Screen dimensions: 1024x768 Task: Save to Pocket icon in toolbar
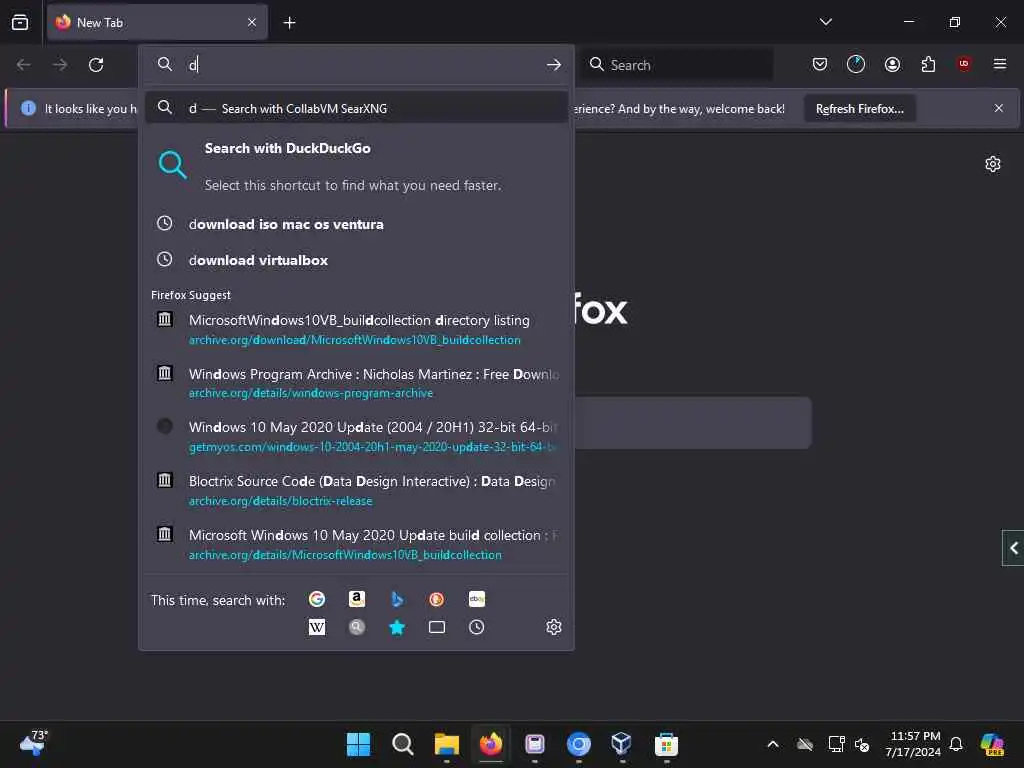click(820, 64)
